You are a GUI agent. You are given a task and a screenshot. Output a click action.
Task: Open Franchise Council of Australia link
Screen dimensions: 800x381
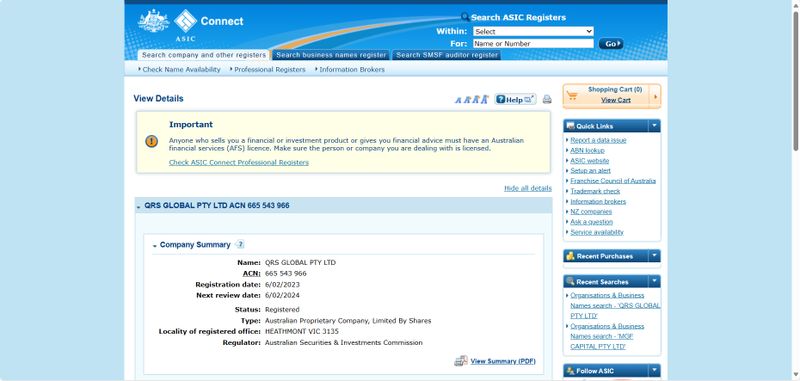613,181
